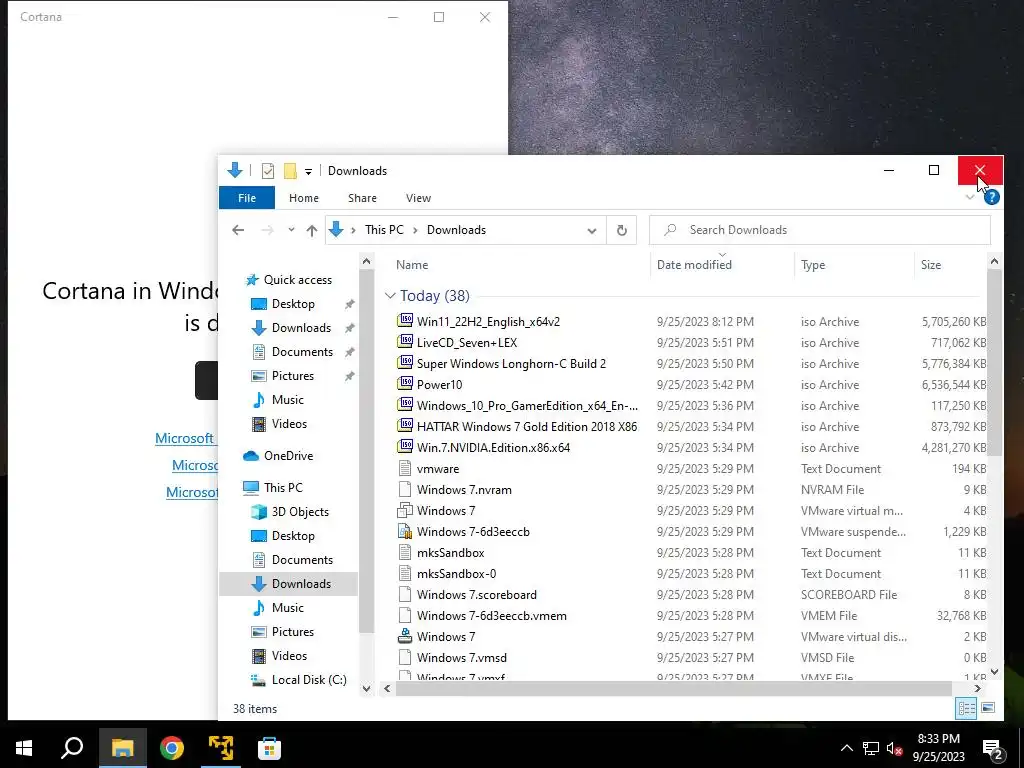Switch to large thumbnails view icon
1024x768 pixels.
click(x=988, y=708)
